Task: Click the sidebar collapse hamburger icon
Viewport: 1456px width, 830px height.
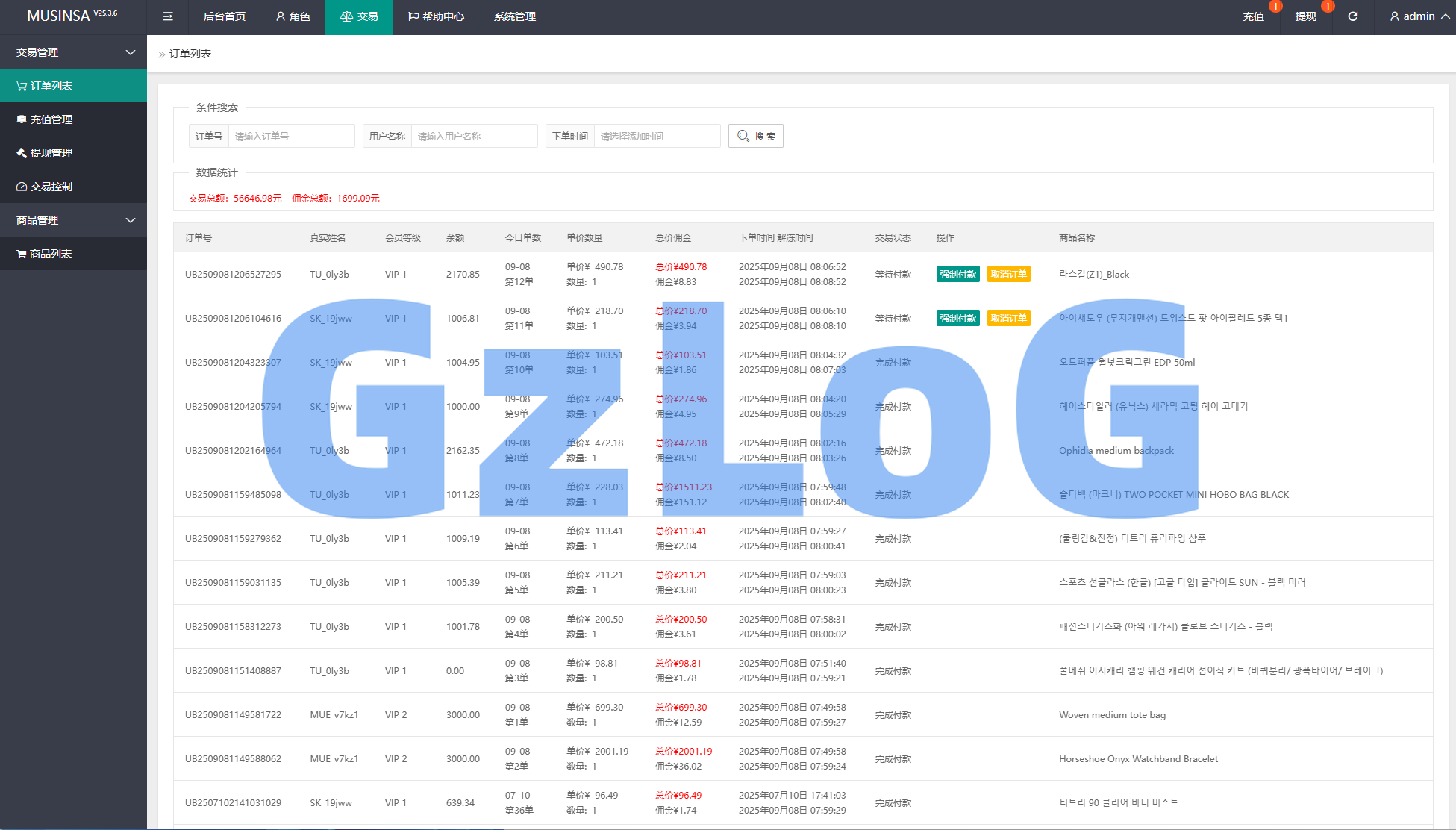Action: point(168,16)
